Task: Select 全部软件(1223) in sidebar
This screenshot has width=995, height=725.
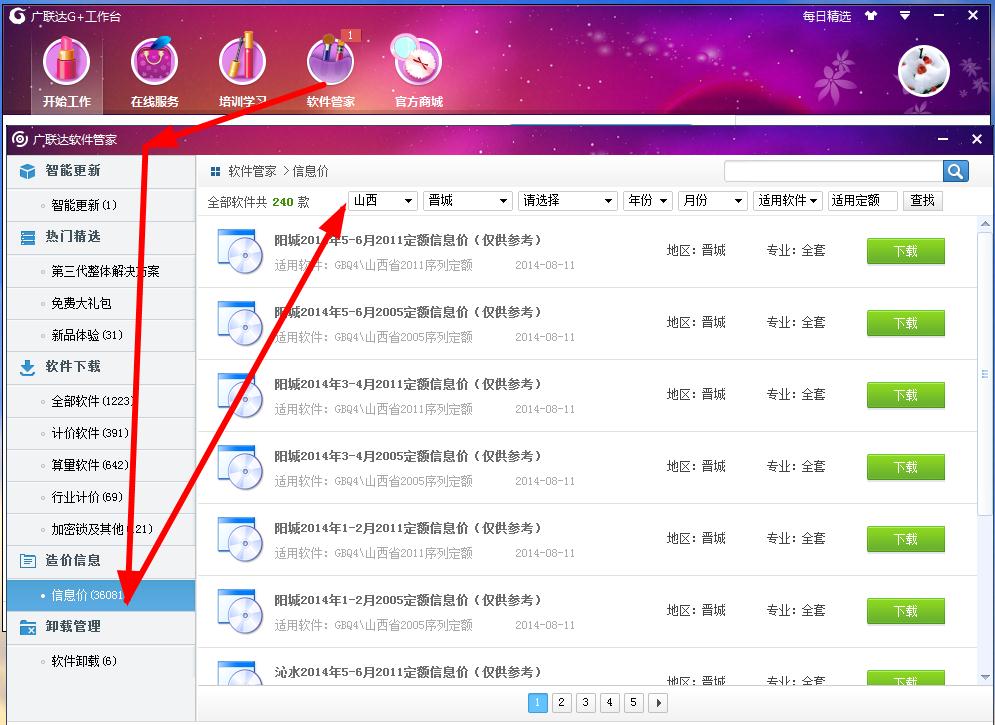Action: point(101,401)
